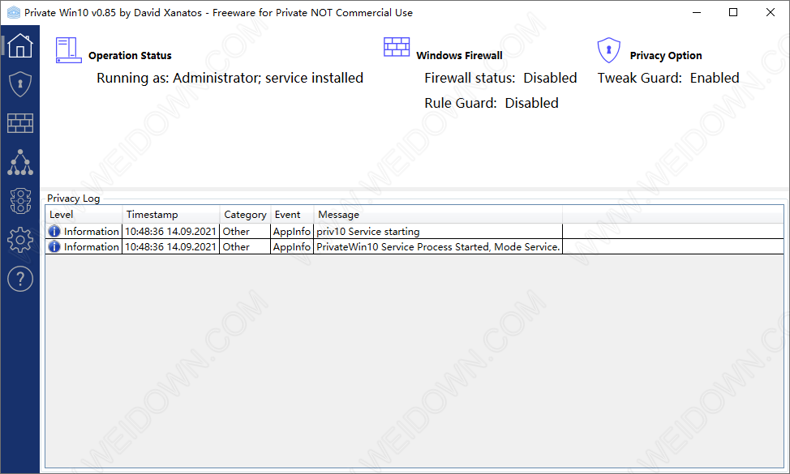Select the 'PrivateWin10 Service Process Started' log entry

pyautogui.click(x=438, y=247)
